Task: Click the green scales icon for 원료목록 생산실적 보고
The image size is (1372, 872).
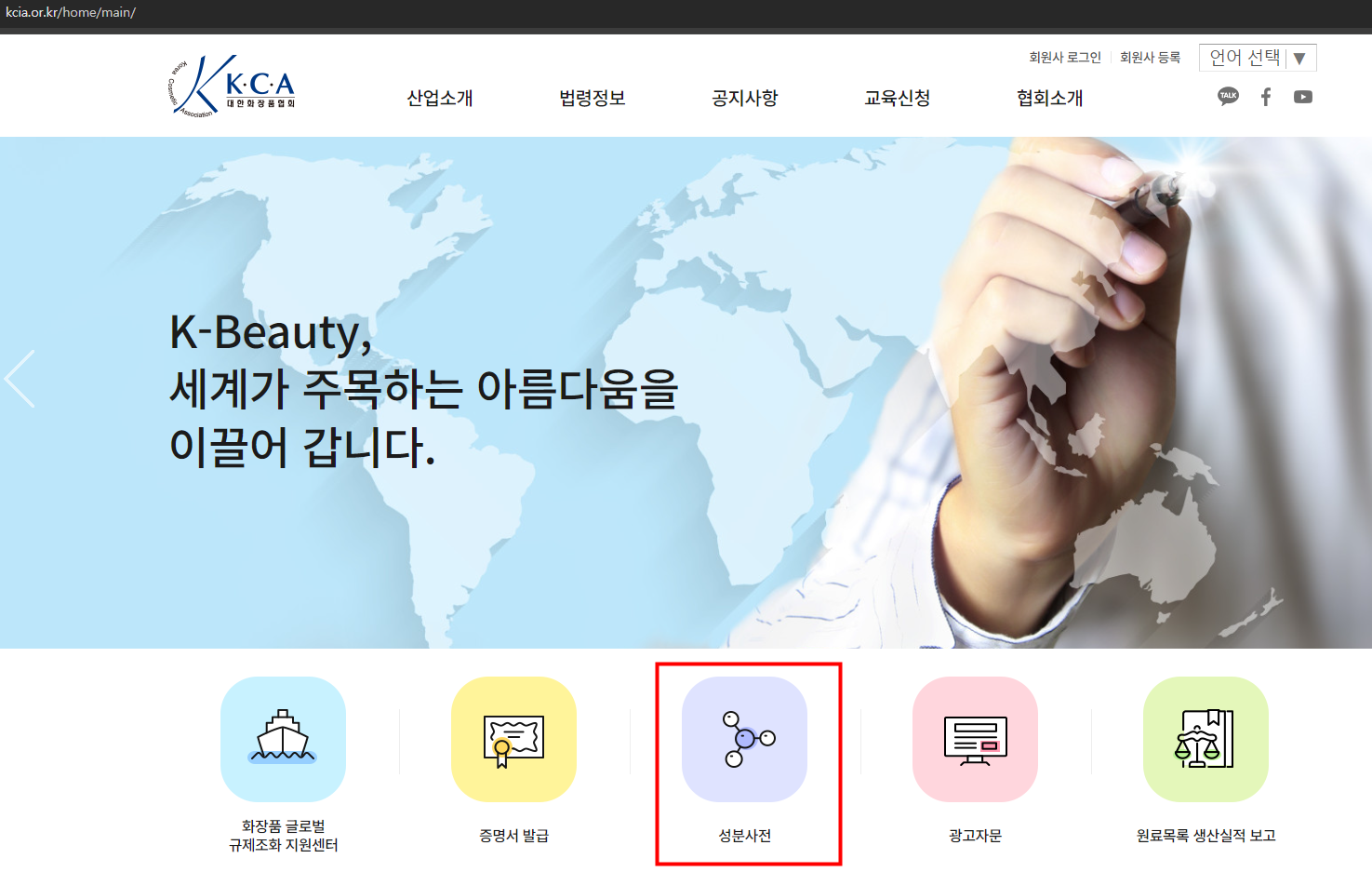Action: click(x=1205, y=739)
